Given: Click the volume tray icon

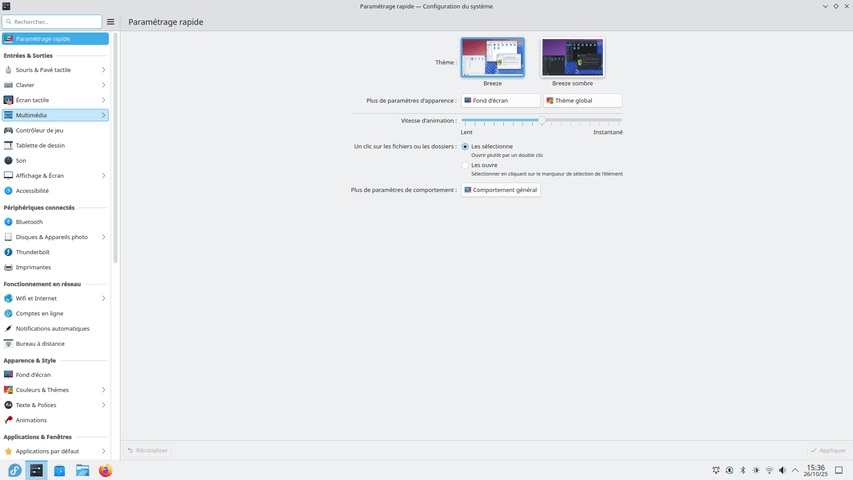Looking at the screenshot, I should (x=782, y=470).
